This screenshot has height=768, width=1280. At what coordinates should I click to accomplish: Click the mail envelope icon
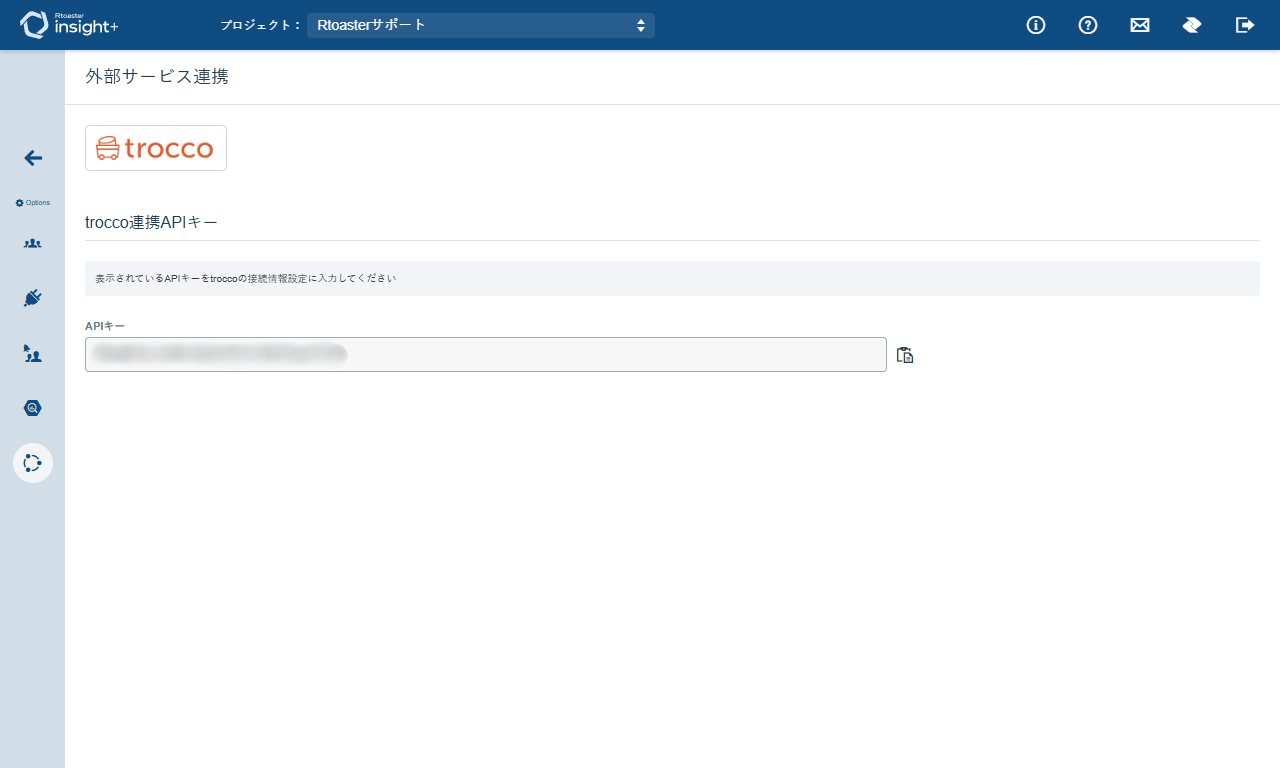pyautogui.click(x=1140, y=25)
